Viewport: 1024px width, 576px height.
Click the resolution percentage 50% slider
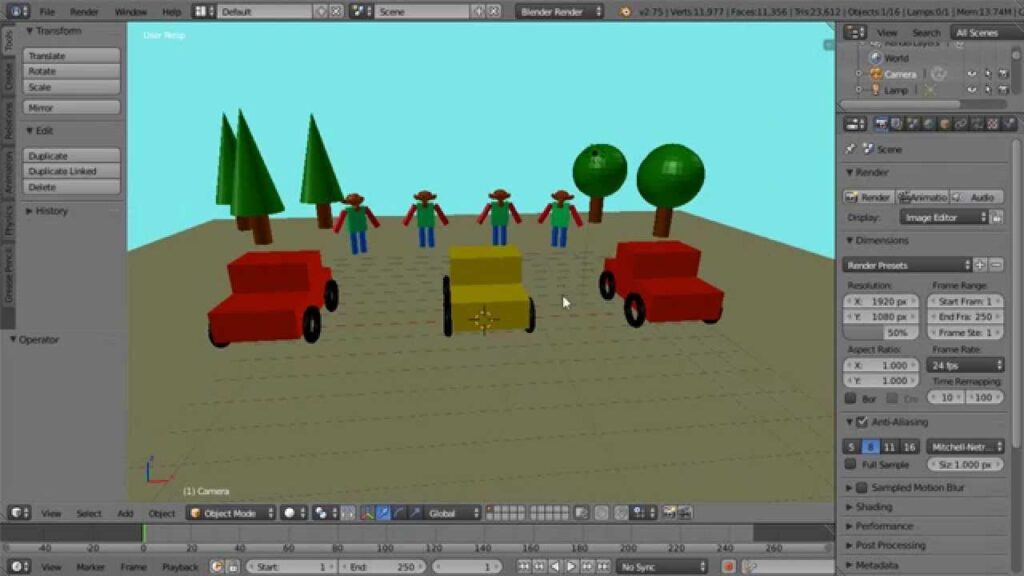coord(881,332)
